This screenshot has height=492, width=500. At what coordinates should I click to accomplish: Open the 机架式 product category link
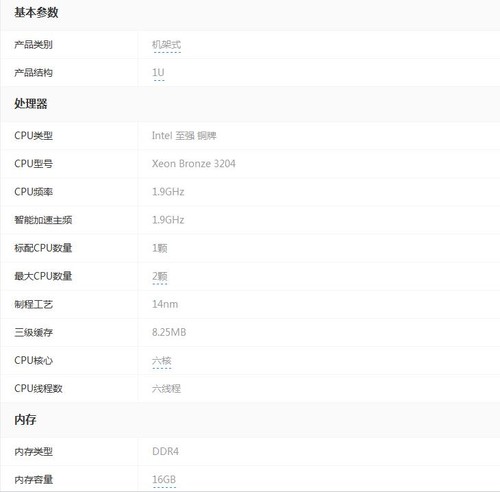[x=166, y=45]
